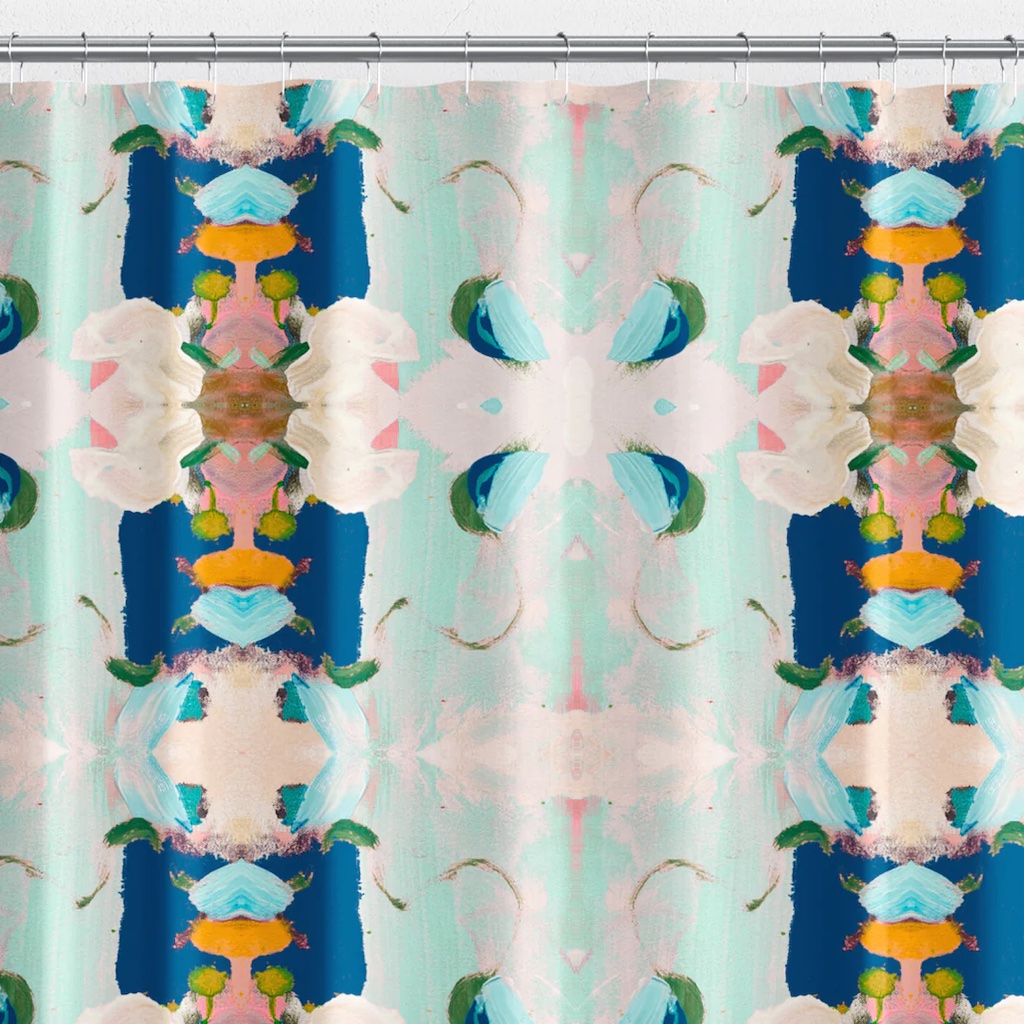This screenshot has height=1024, width=1024.
Task: Click the top orange oval in the left navy column
Action: (x=245, y=241)
